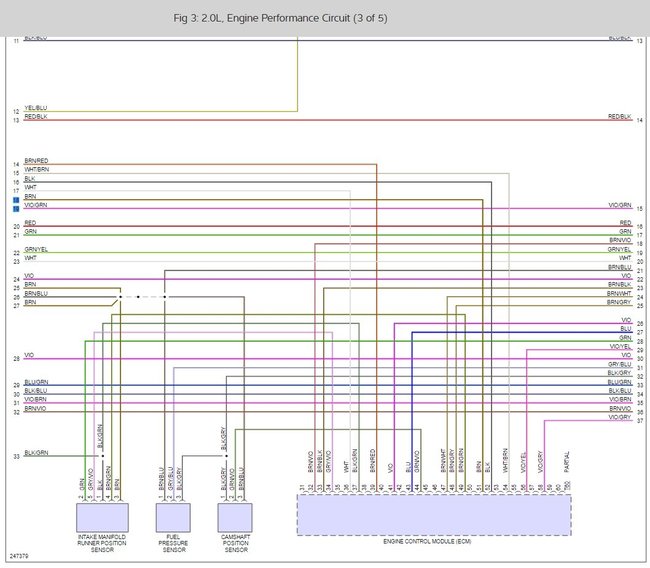The width and height of the screenshot is (650, 568).
Task: Select the Intake Manifold Runner Position Sensor box
Action: 102,517
